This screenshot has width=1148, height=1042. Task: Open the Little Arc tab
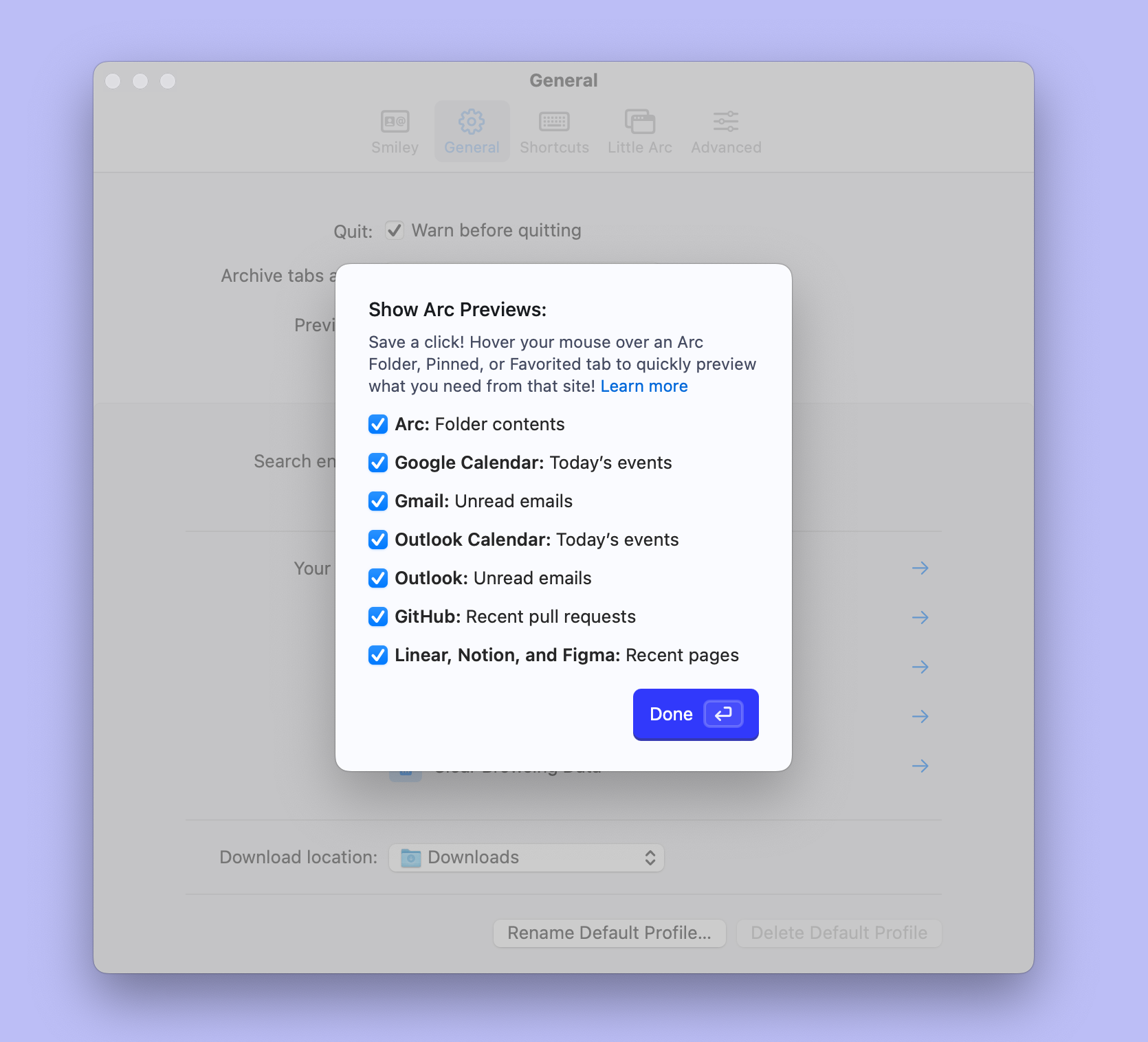[x=639, y=132]
